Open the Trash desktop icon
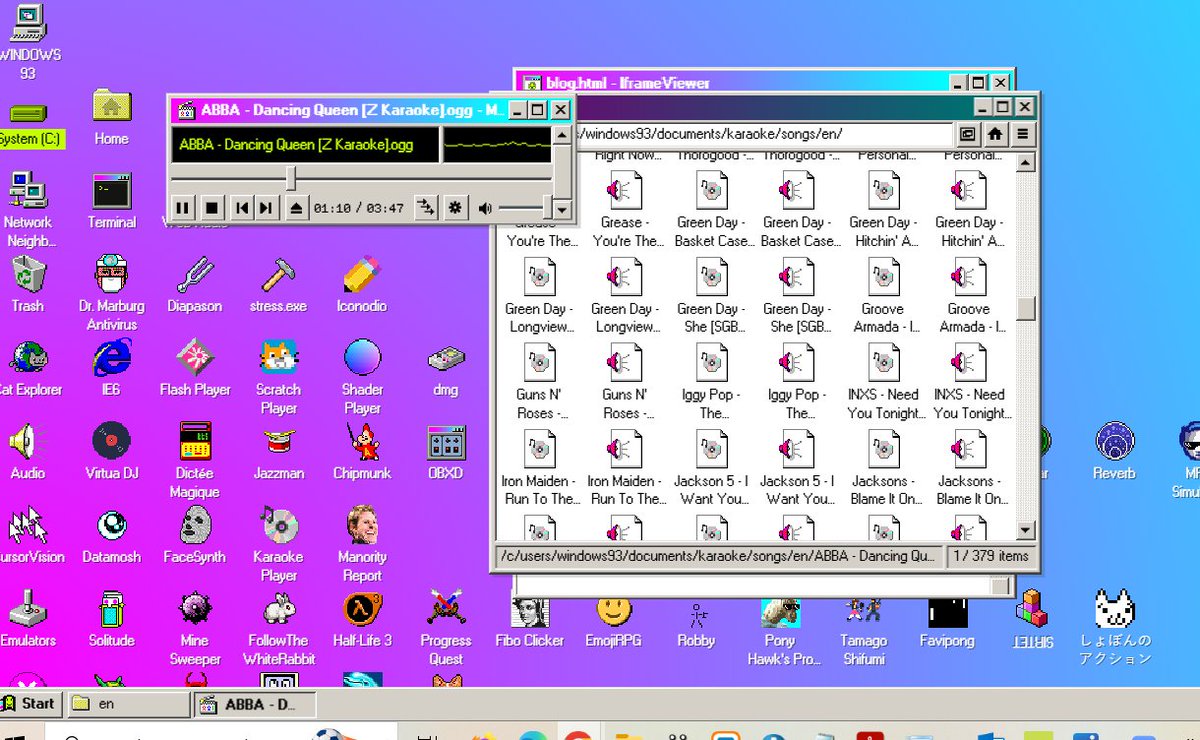1200x740 pixels. pyautogui.click(x=27, y=285)
